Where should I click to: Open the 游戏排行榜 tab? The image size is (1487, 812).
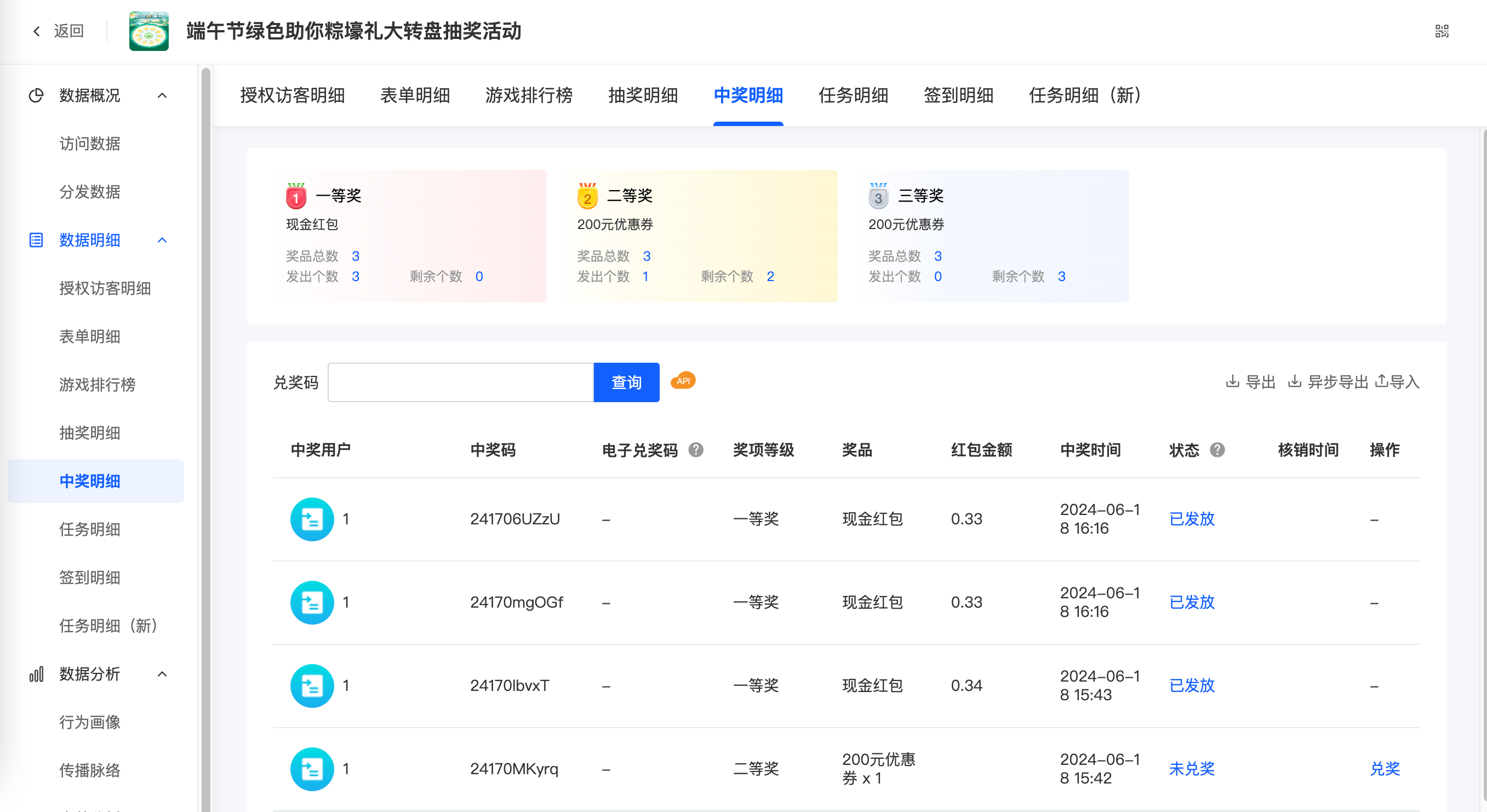(528, 95)
